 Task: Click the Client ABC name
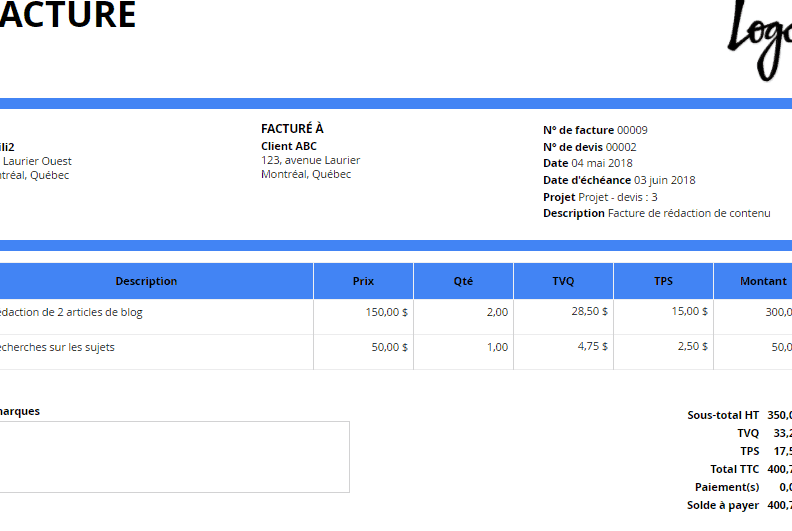[x=289, y=146]
